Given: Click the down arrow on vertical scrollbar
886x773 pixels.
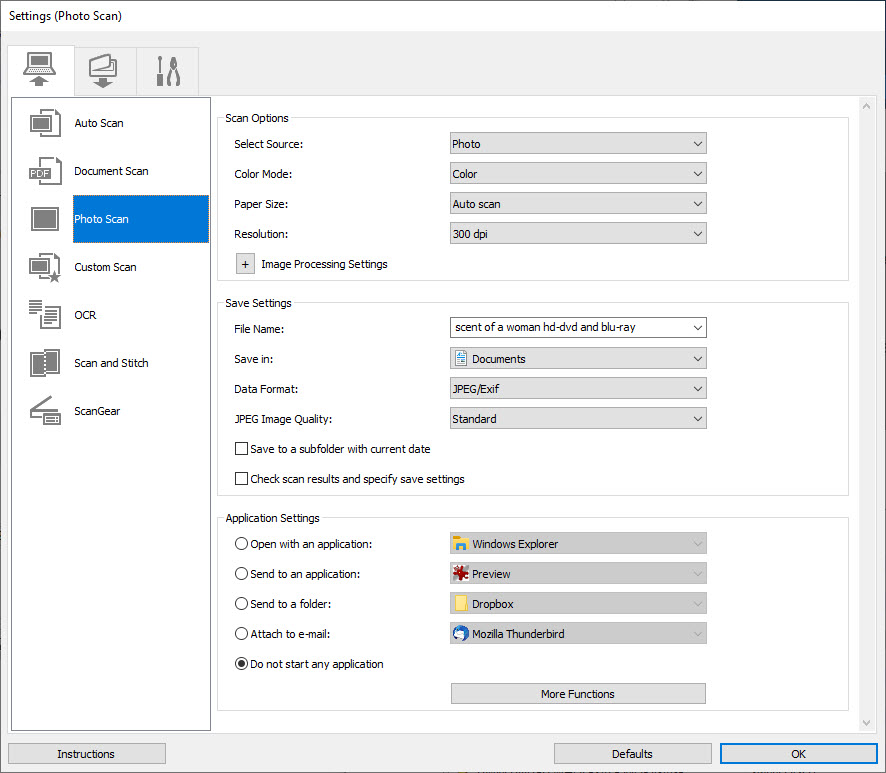Looking at the screenshot, I should click(x=867, y=722).
